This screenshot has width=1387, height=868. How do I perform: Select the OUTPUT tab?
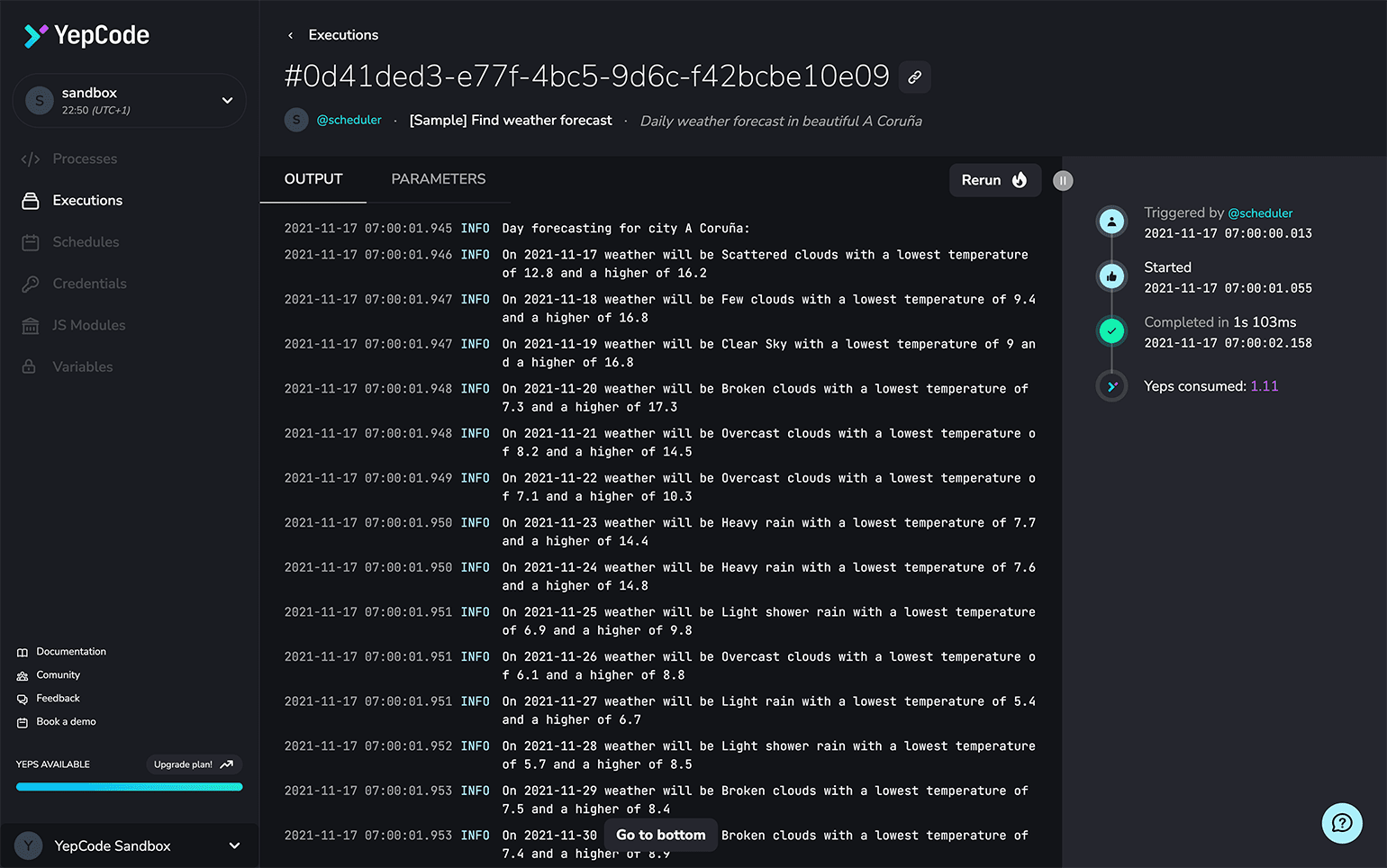[313, 179]
